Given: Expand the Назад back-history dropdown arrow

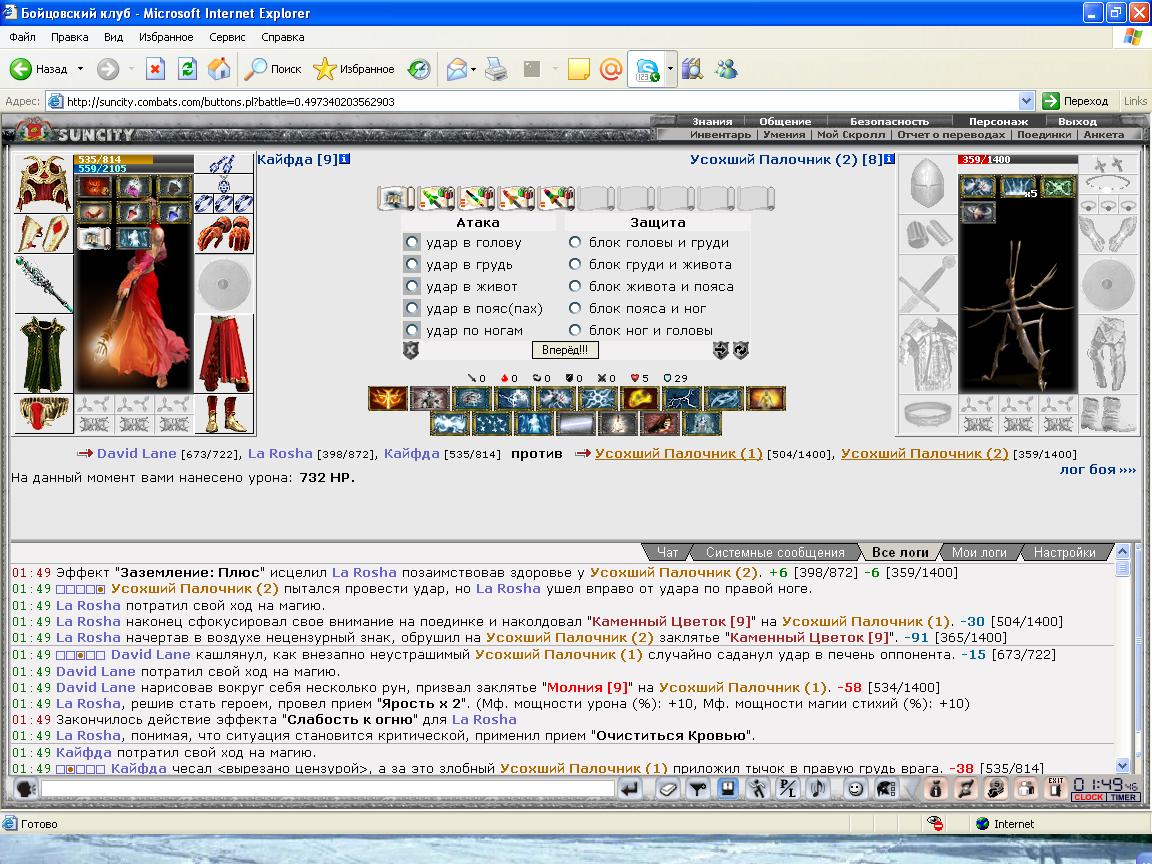Looking at the screenshot, I should pos(80,69).
